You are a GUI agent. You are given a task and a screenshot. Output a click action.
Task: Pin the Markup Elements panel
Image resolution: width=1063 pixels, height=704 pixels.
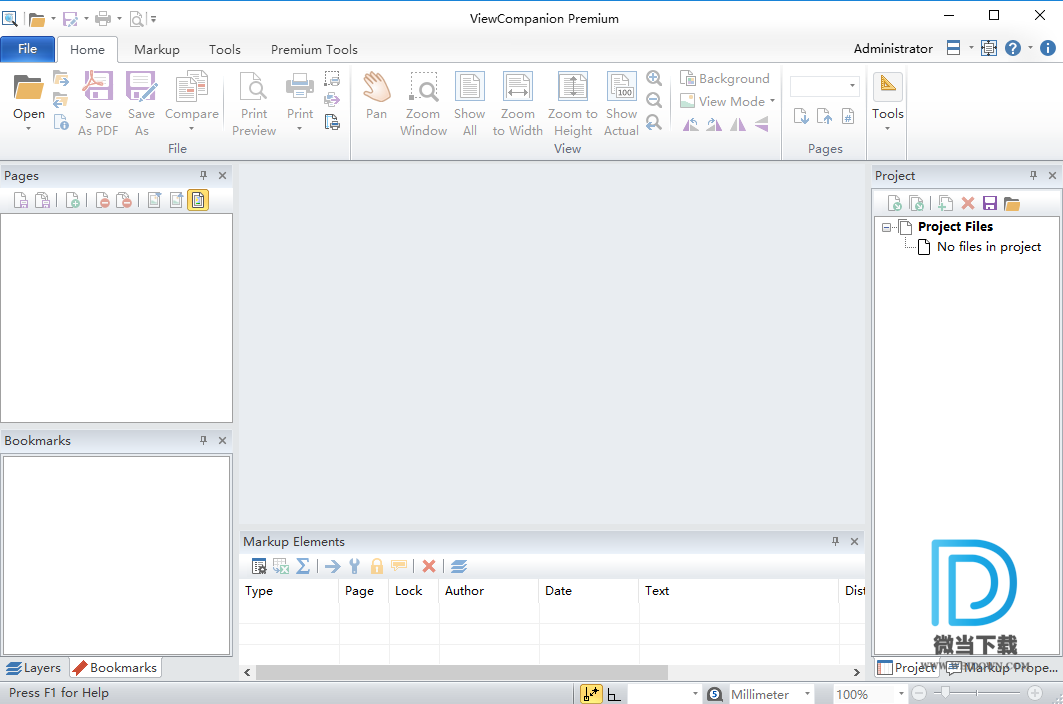pos(835,541)
